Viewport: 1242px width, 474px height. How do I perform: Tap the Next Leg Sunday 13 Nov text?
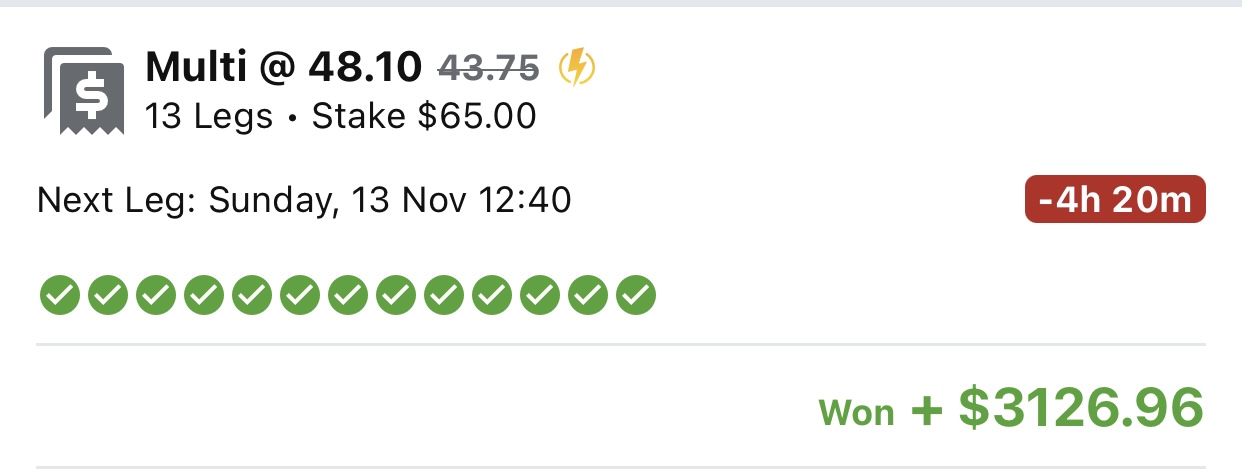click(304, 200)
